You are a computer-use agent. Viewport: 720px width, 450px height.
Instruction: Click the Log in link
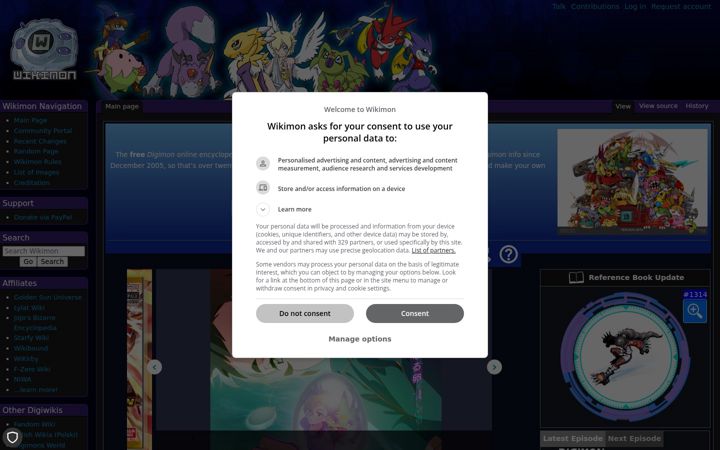(x=635, y=6)
